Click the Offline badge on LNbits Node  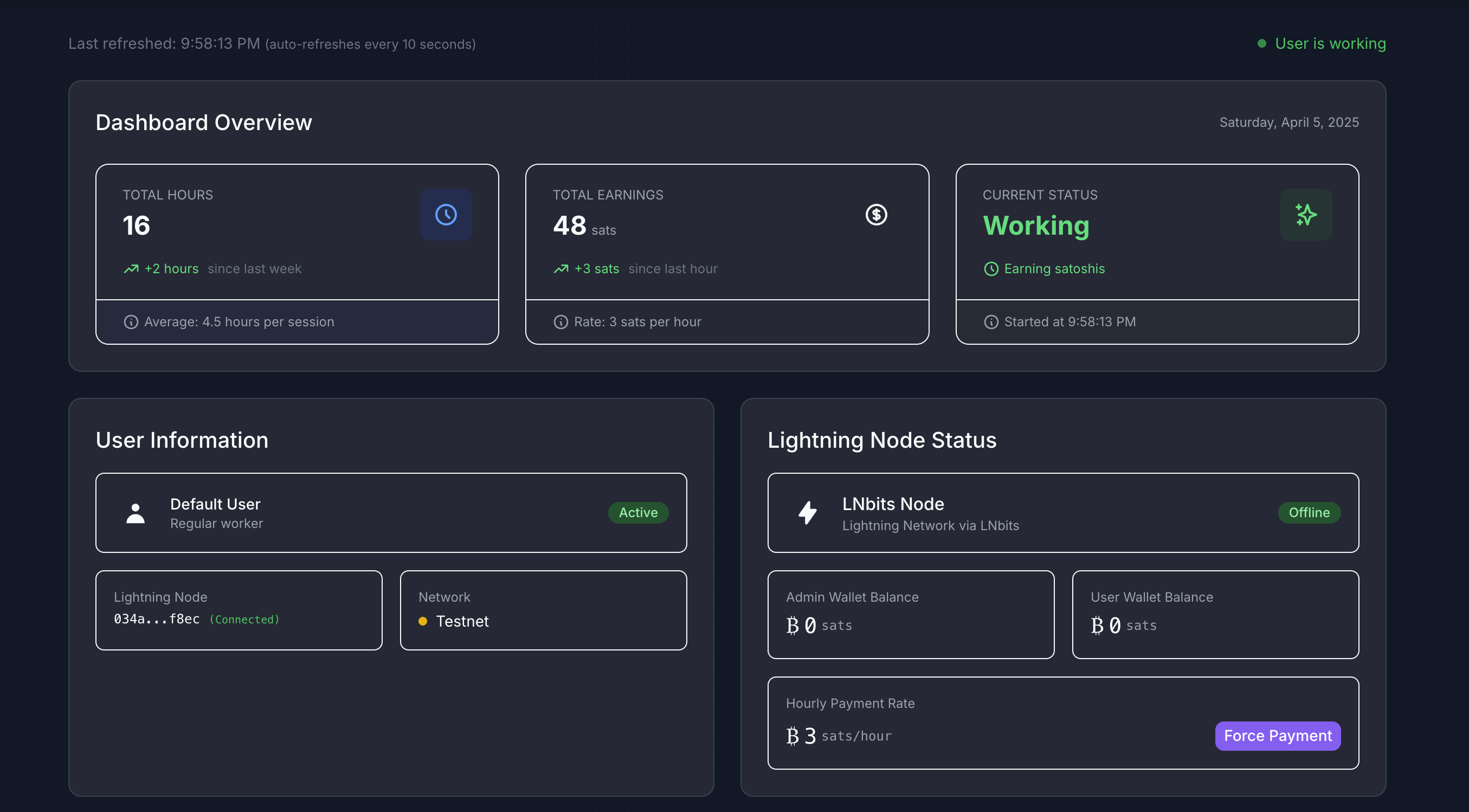coord(1309,513)
